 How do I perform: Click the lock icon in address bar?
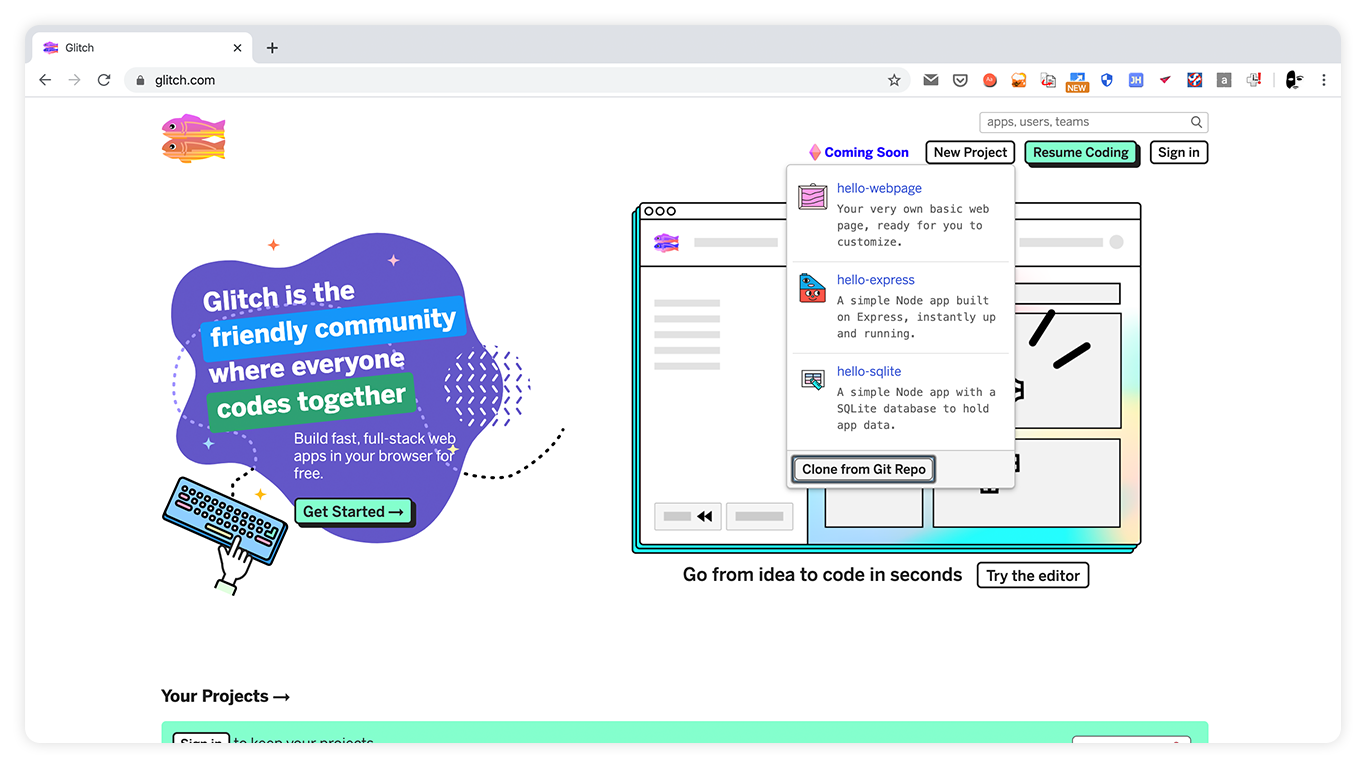point(140,80)
